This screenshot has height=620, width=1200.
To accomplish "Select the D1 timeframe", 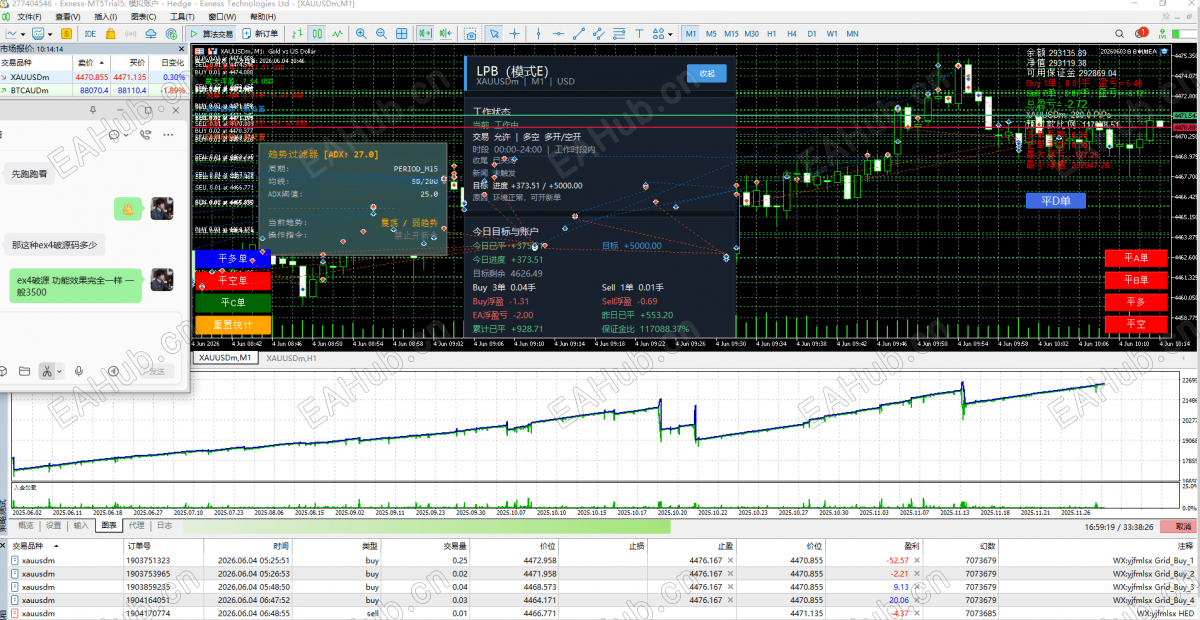I will (812, 33).
